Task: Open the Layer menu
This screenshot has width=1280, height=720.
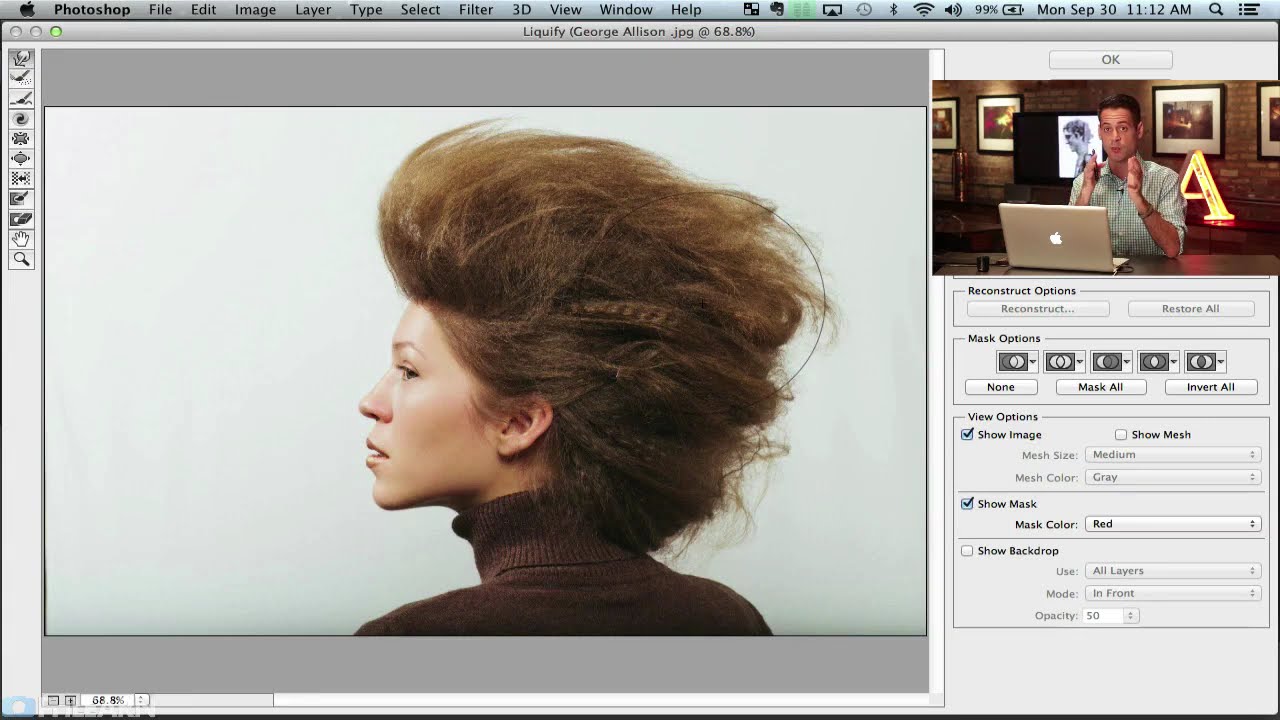Action: coord(313,10)
